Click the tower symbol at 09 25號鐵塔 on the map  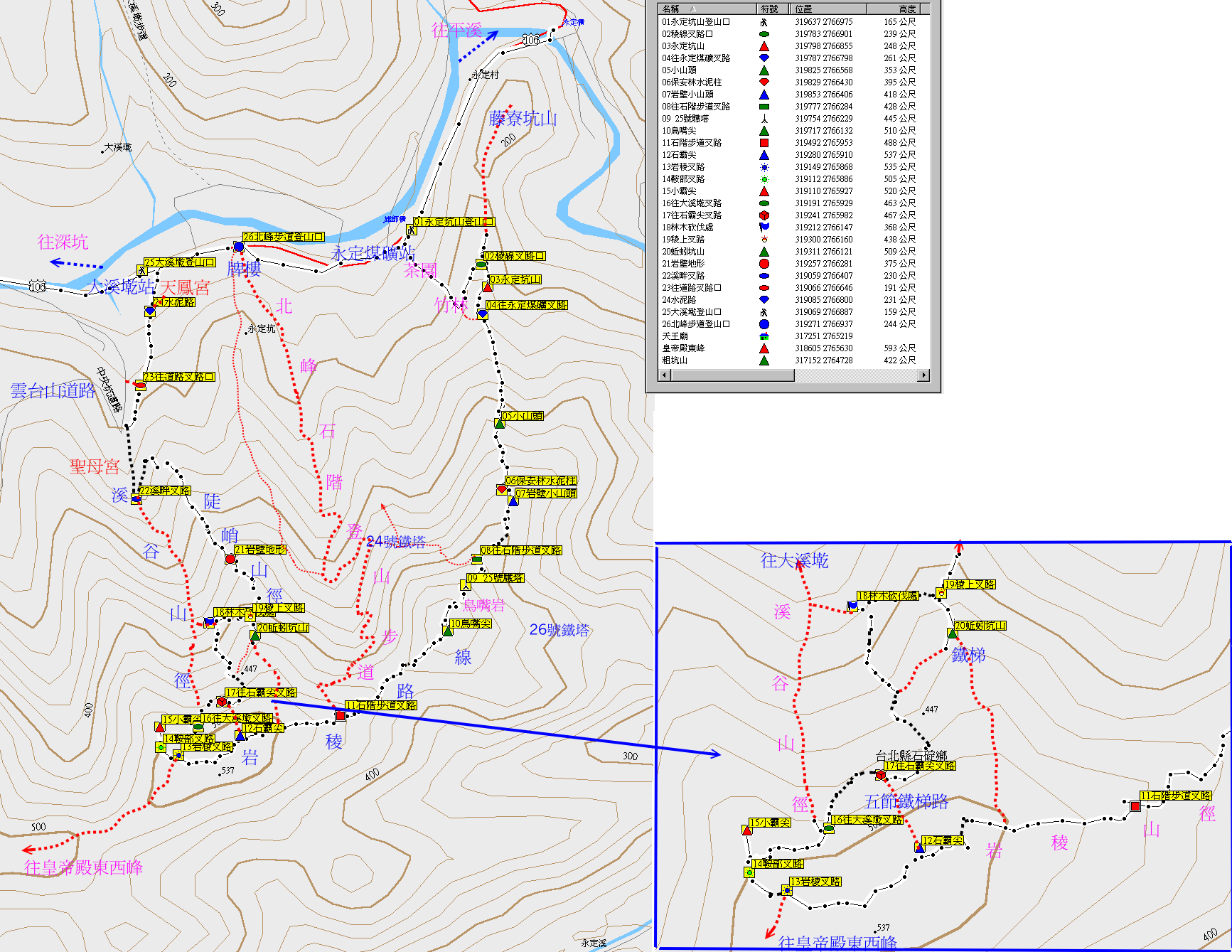tap(466, 585)
